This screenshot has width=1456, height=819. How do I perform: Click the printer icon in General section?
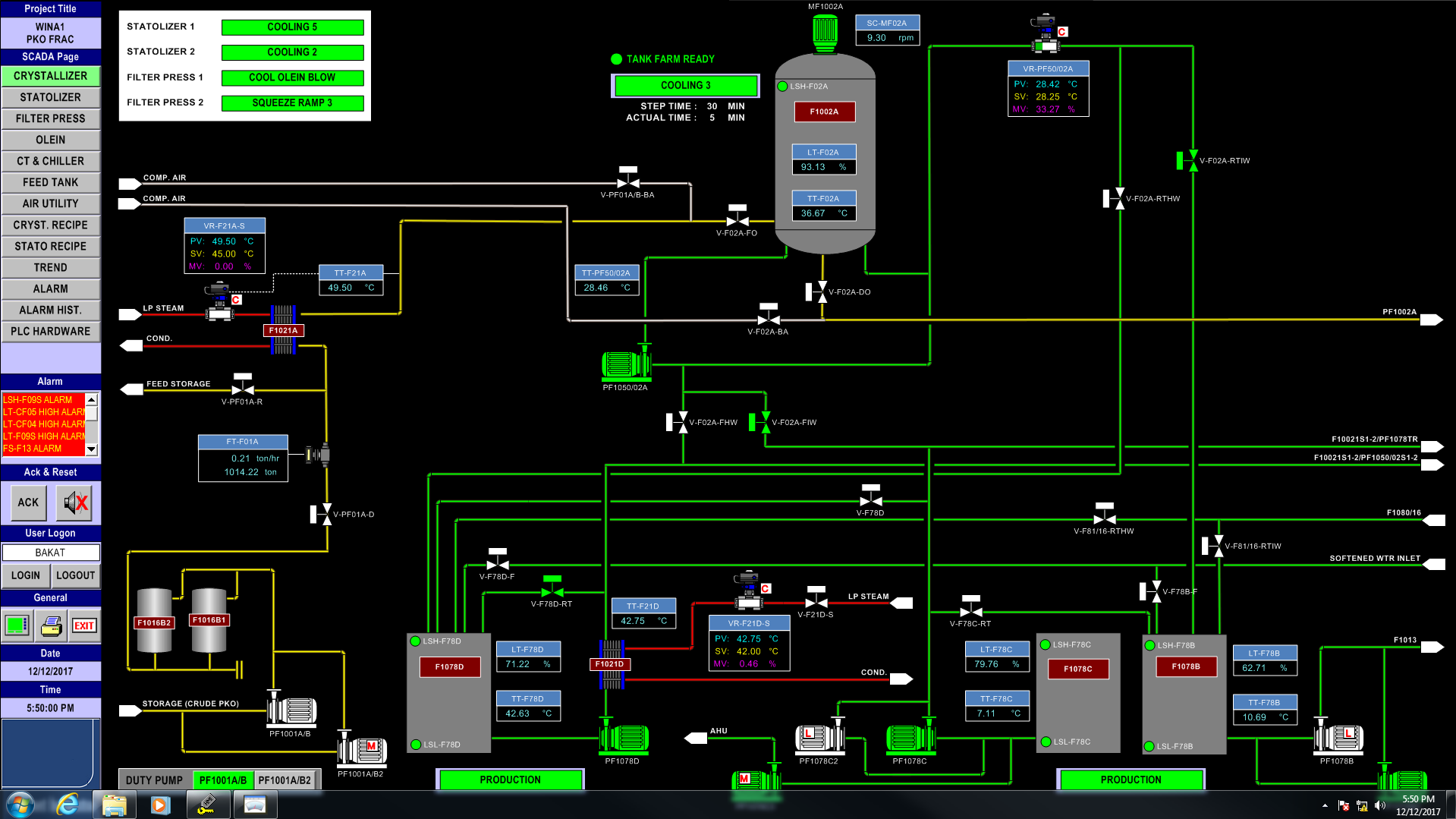(51, 625)
